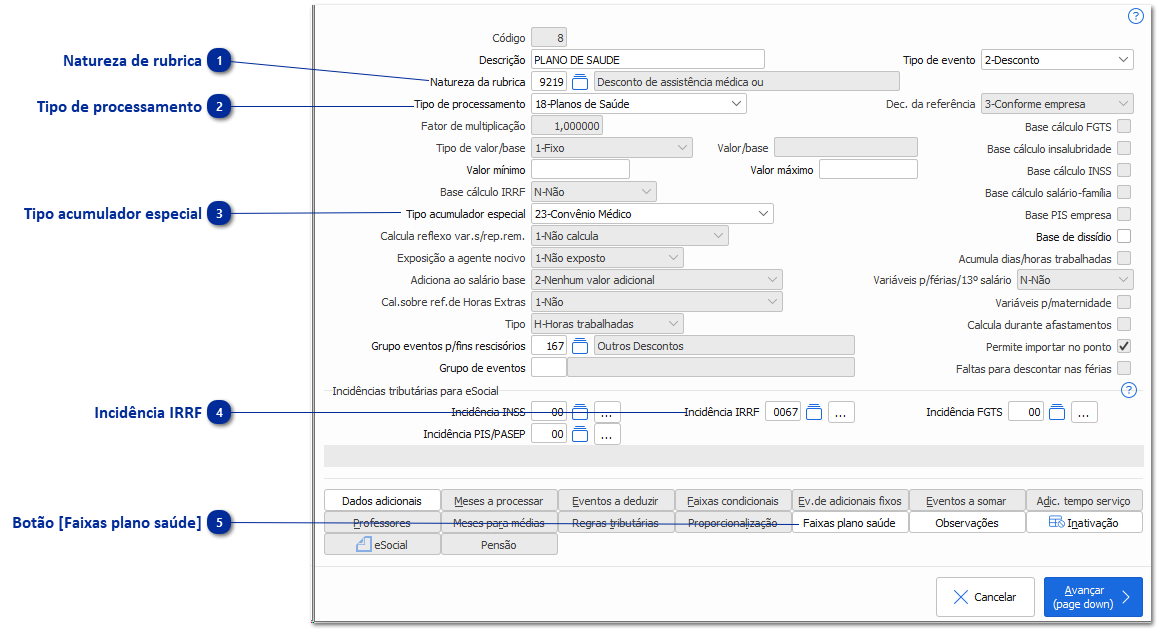Click Ev.de adicionais fixos button
This screenshot has height=632, width=1160.
pyautogui.click(x=850, y=501)
